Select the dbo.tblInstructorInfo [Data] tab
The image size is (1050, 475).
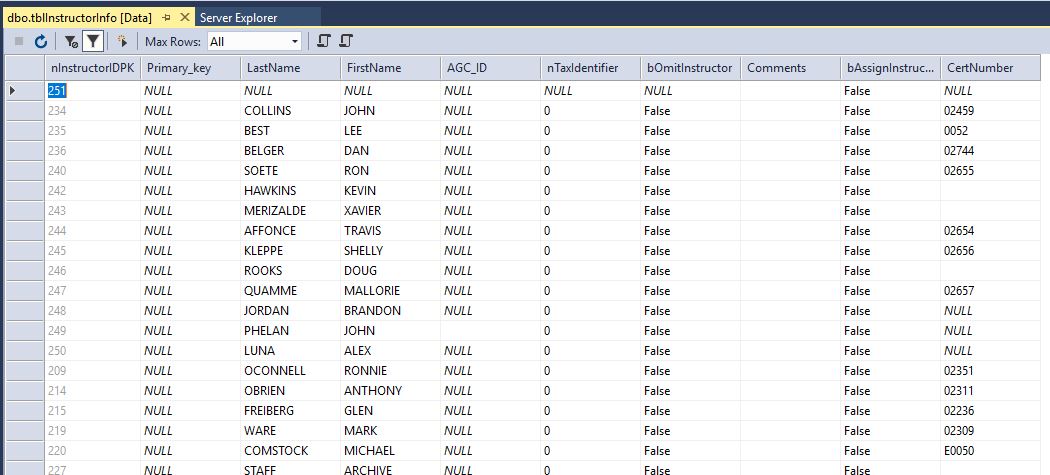79,17
